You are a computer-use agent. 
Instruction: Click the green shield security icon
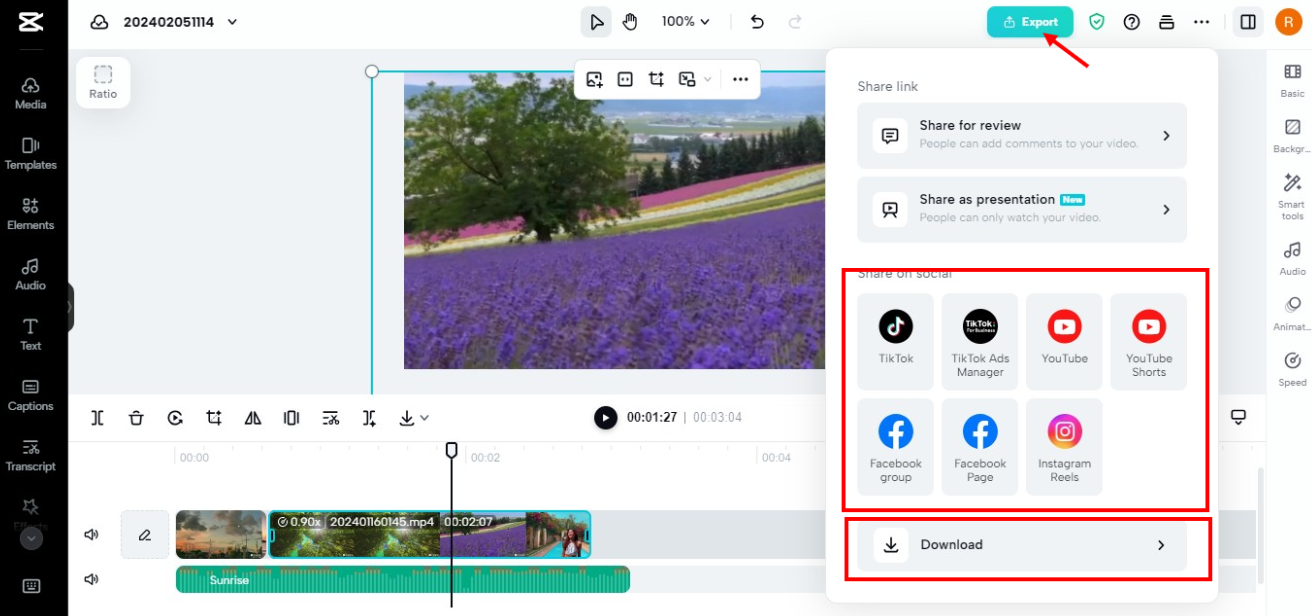[1097, 22]
